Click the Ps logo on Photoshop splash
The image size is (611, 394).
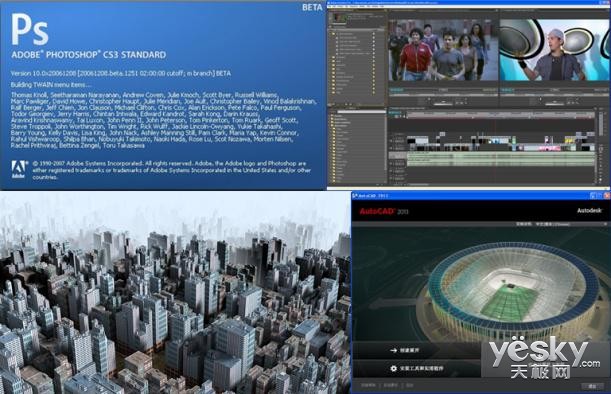pos(30,29)
